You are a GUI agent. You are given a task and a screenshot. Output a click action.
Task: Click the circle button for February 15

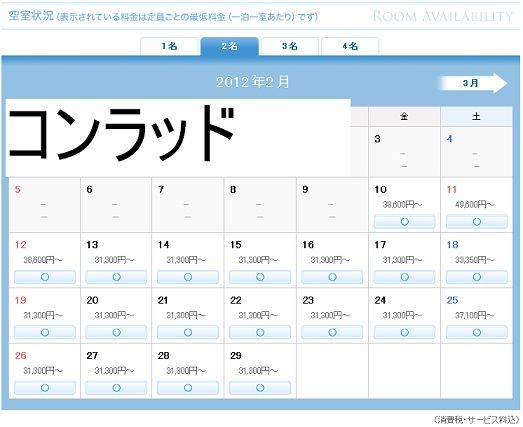pyautogui.click(x=260, y=277)
